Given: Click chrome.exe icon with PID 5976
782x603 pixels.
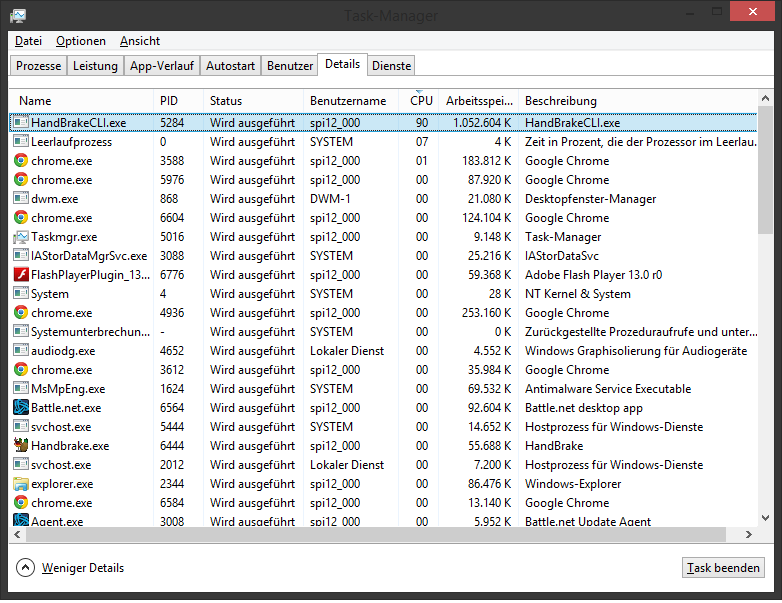Looking at the screenshot, I should tap(20, 180).
